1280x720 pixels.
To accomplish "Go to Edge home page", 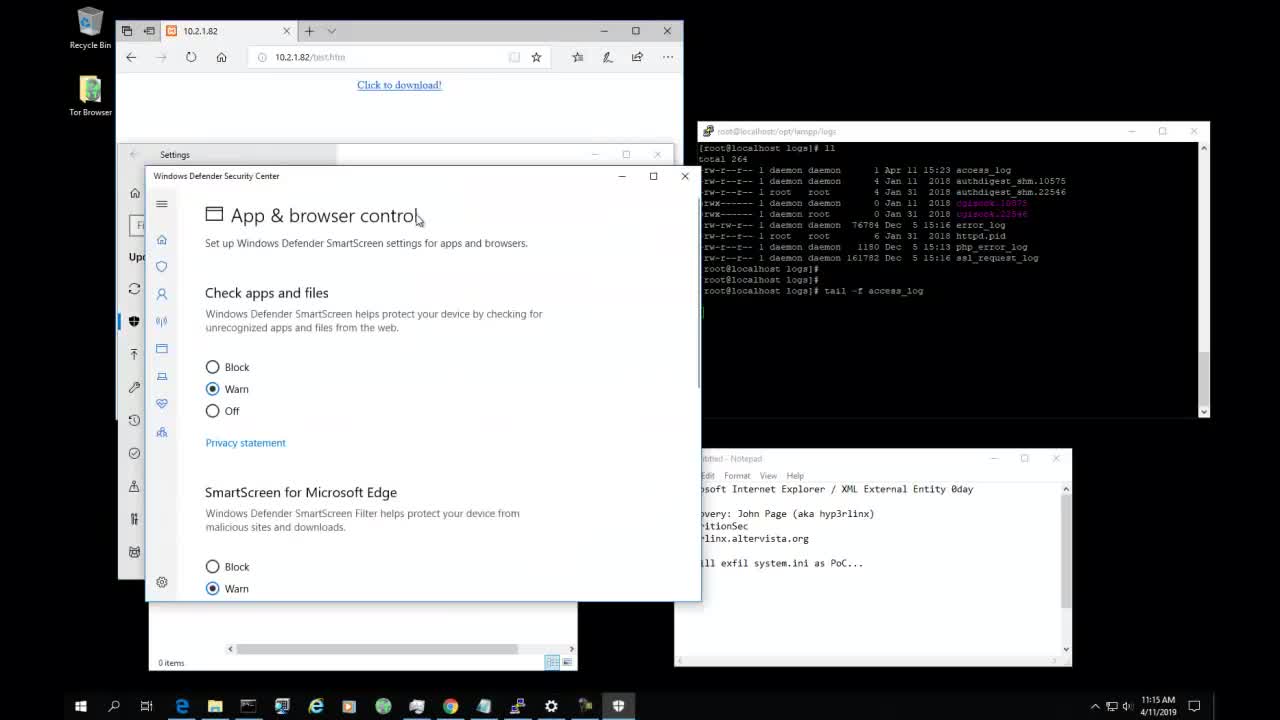I will click(x=221, y=57).
